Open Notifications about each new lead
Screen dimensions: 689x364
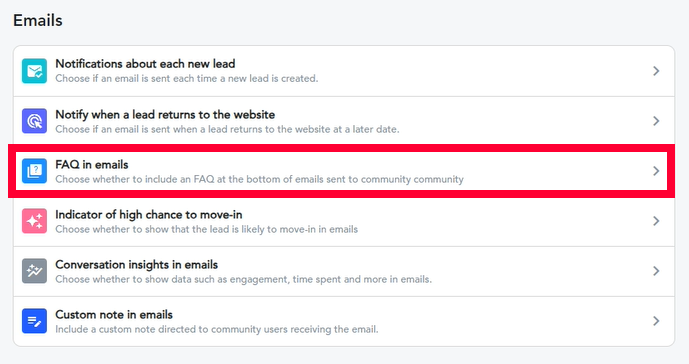pyautogui.click(x=344, y=71)
